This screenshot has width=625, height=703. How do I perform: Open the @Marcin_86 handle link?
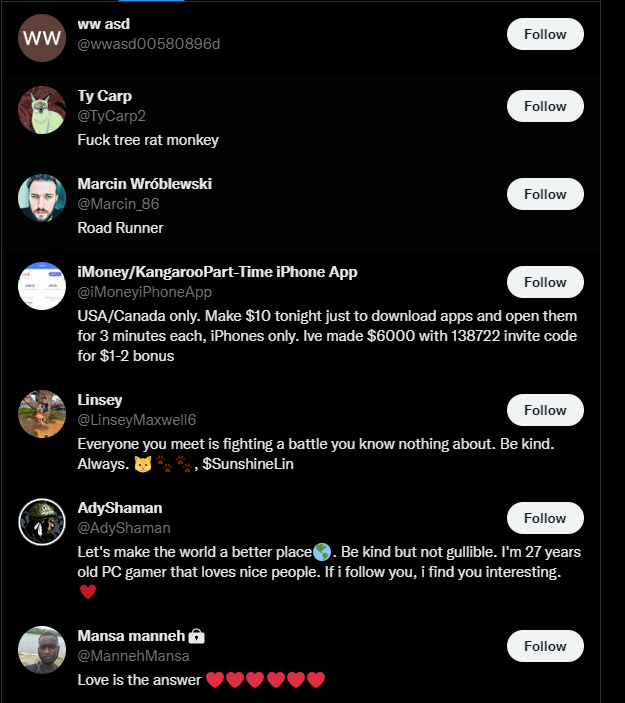point(118,204)
